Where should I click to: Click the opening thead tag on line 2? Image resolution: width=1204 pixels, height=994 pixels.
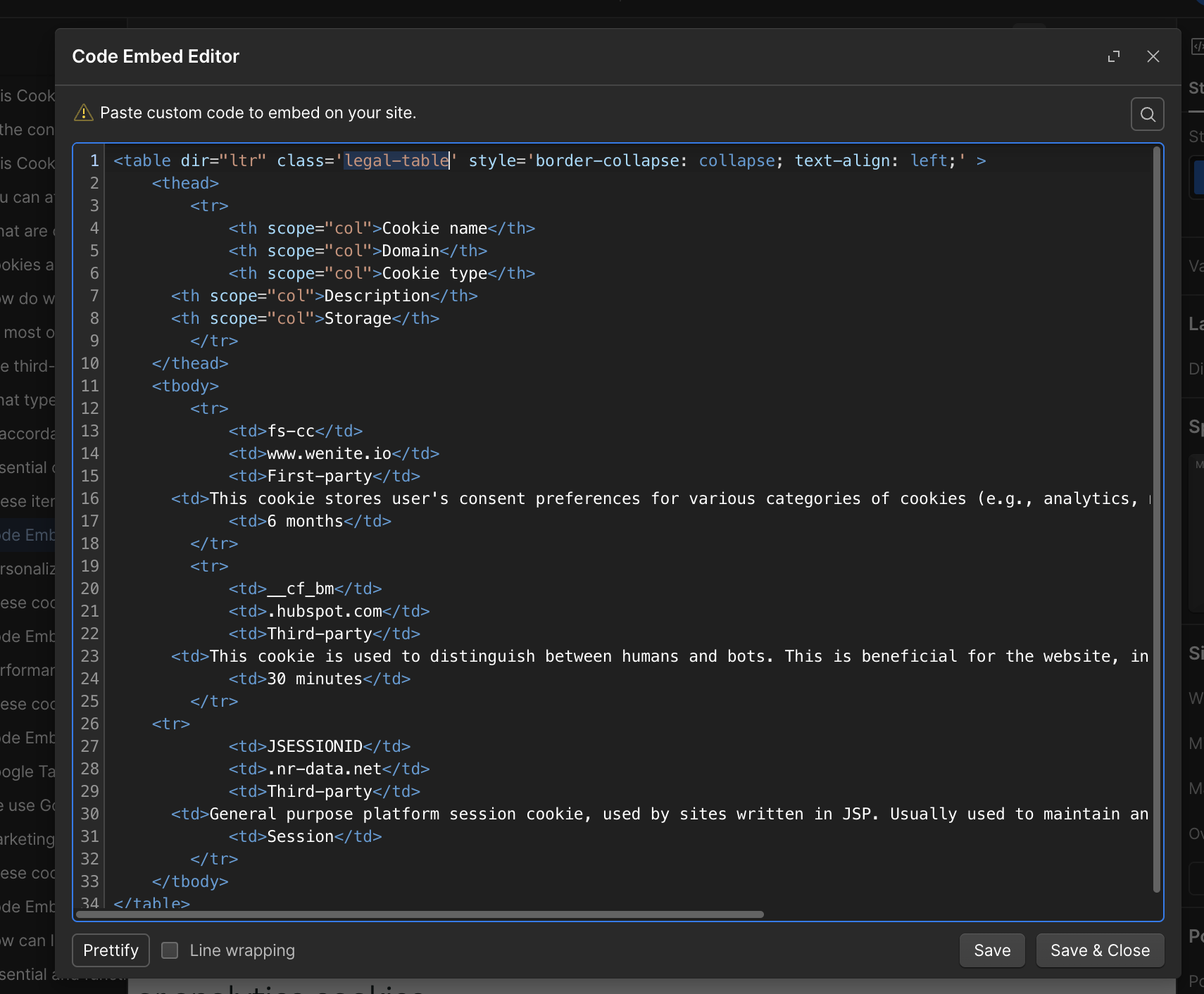[x=185, y=183]
